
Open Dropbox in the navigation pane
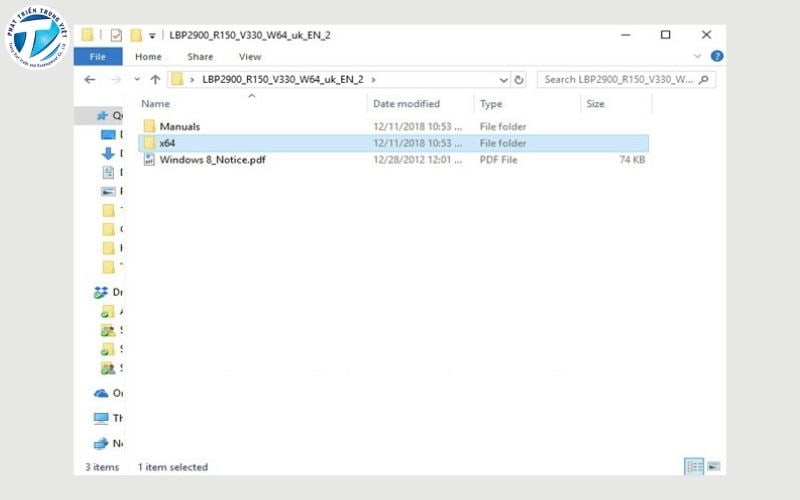[101, 292]
